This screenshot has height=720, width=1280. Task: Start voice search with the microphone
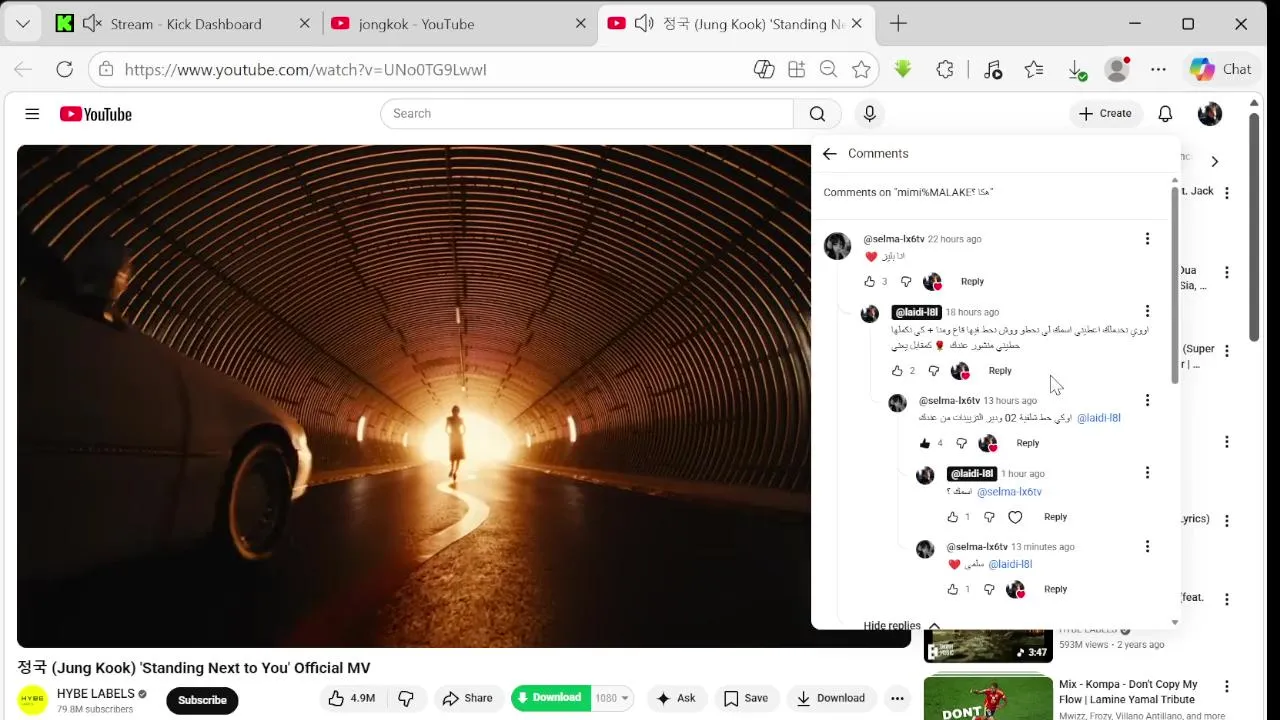[869, 114]
